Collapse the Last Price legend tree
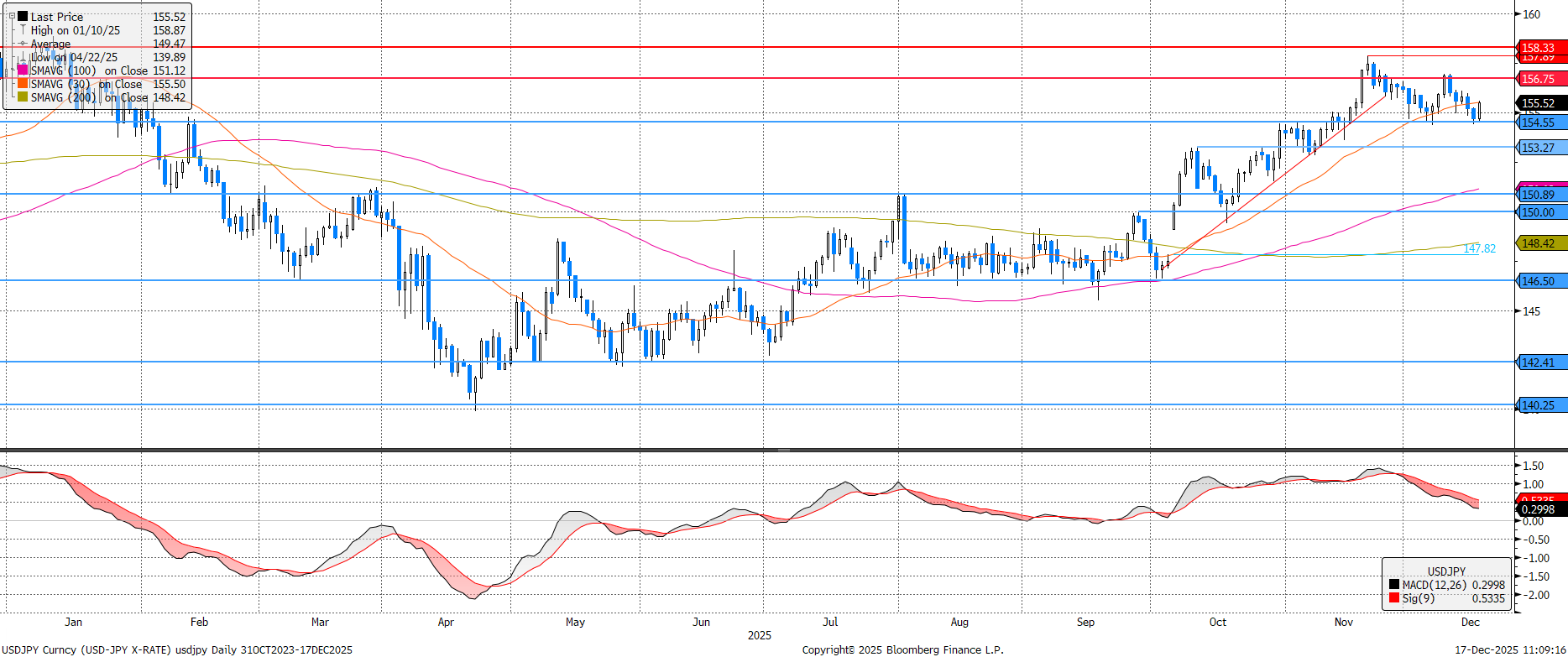Image resolution: width=1568 pixels, height=657 pixels. coord(12,16)
